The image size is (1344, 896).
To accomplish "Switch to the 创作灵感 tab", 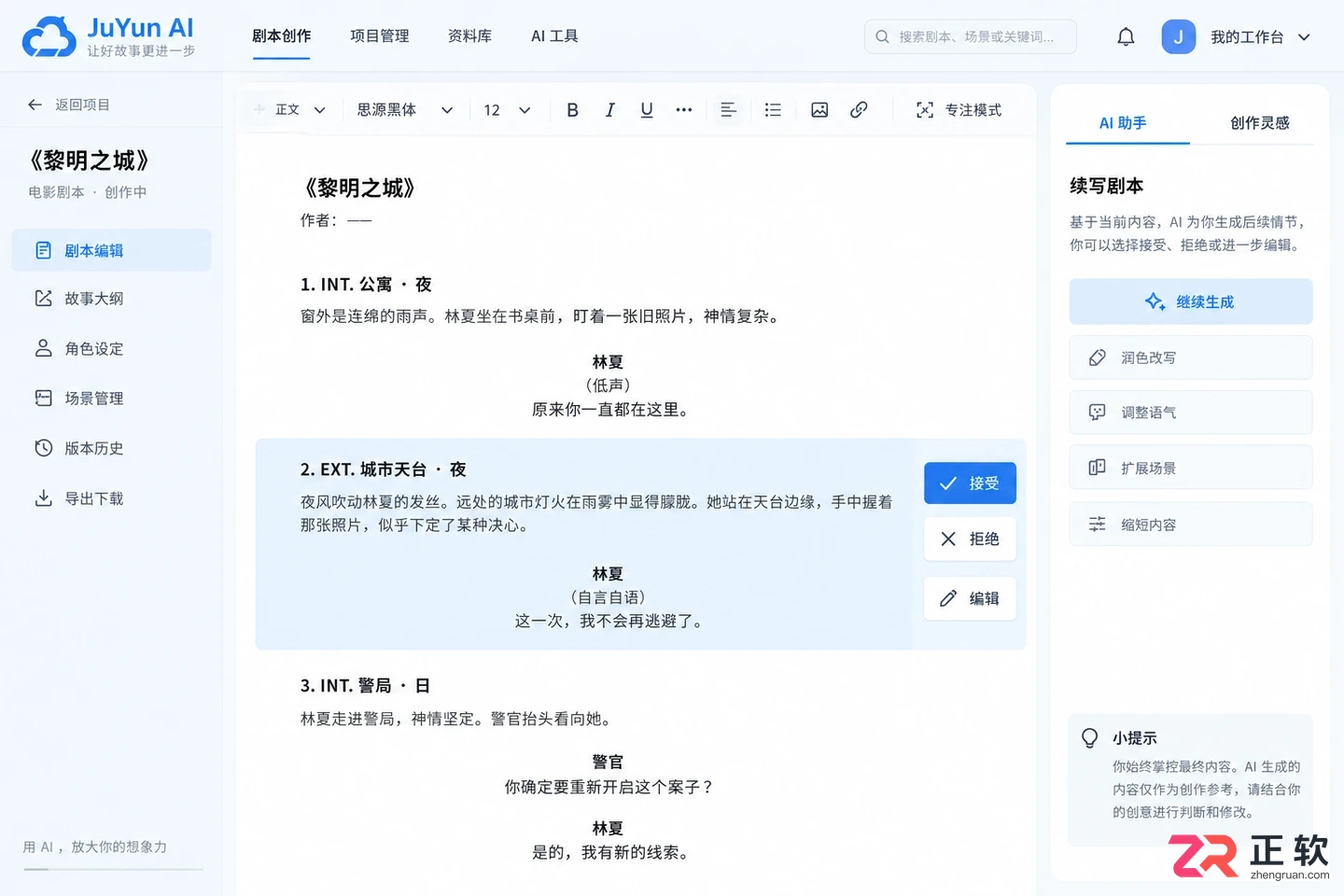I will tap(1259, 123).
